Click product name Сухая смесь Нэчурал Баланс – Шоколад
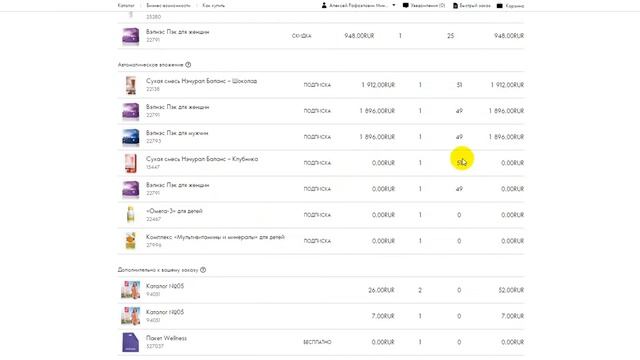The width and height of the screenshot is (640, 360). (x=202, y=81)
